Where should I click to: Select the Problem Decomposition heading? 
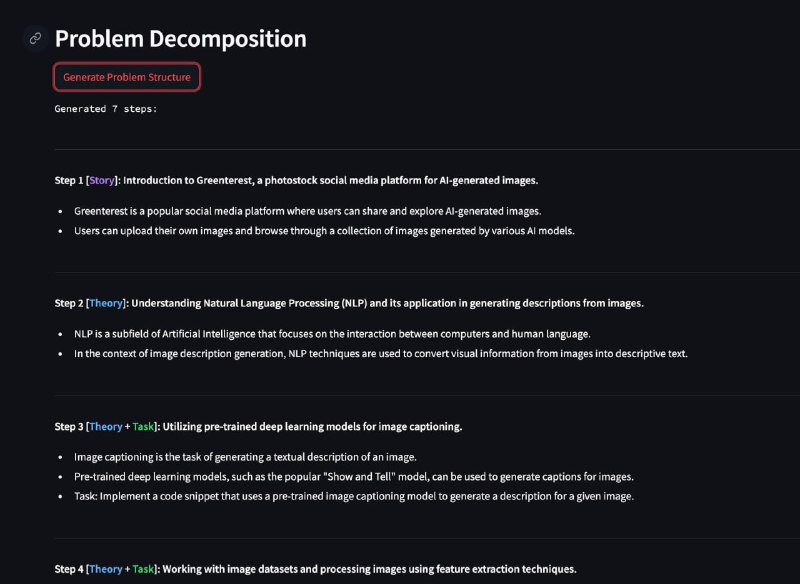click(181, 39)
